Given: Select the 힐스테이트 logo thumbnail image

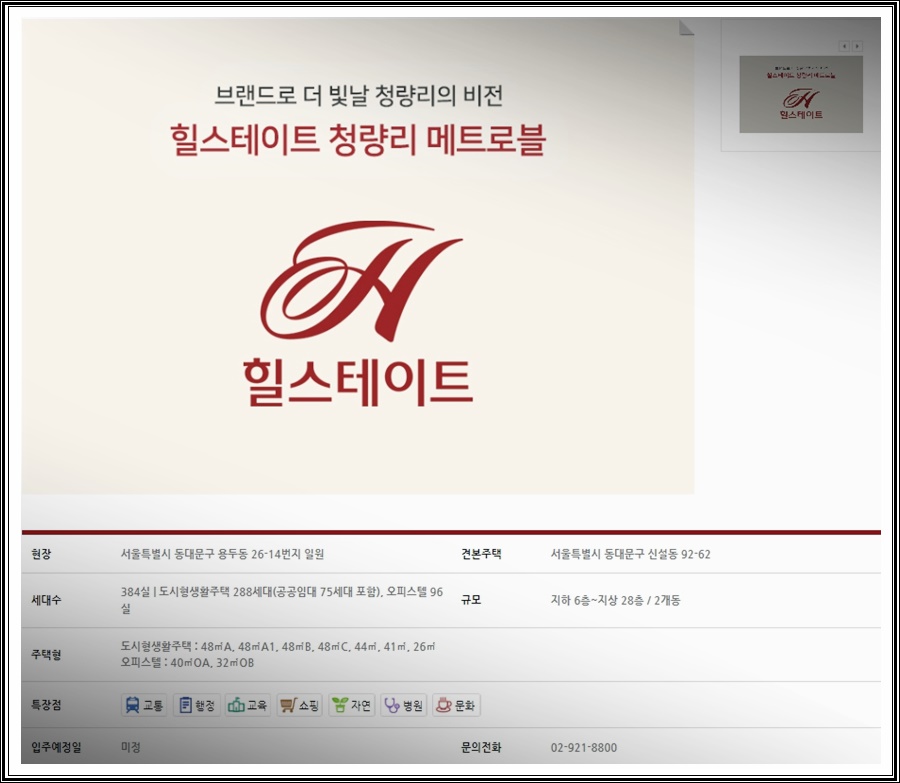Looking at the screenshot, I should tap(801, 94).
